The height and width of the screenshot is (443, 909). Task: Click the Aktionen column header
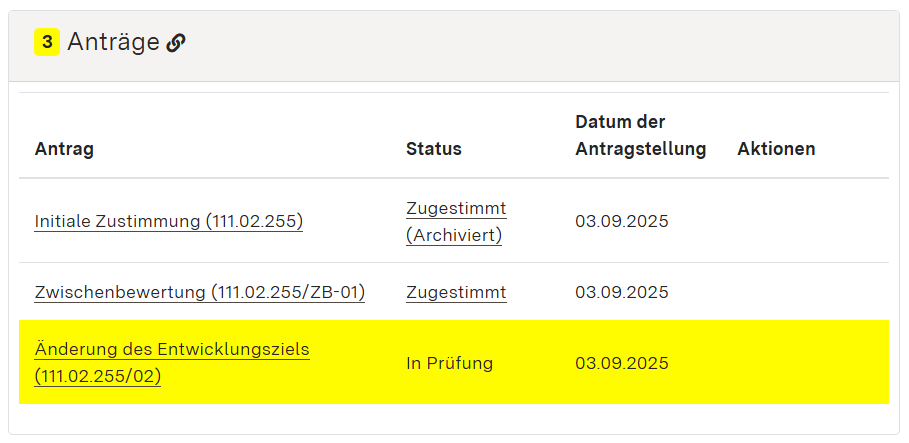click(776, 149)
